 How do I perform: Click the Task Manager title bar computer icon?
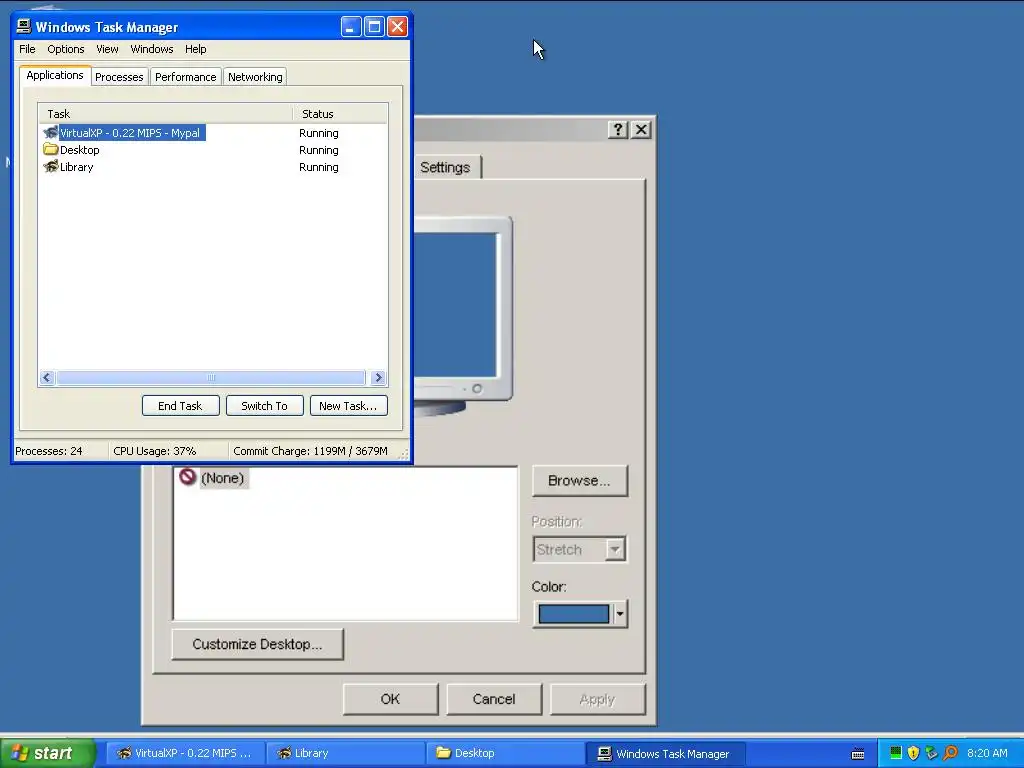24,27
